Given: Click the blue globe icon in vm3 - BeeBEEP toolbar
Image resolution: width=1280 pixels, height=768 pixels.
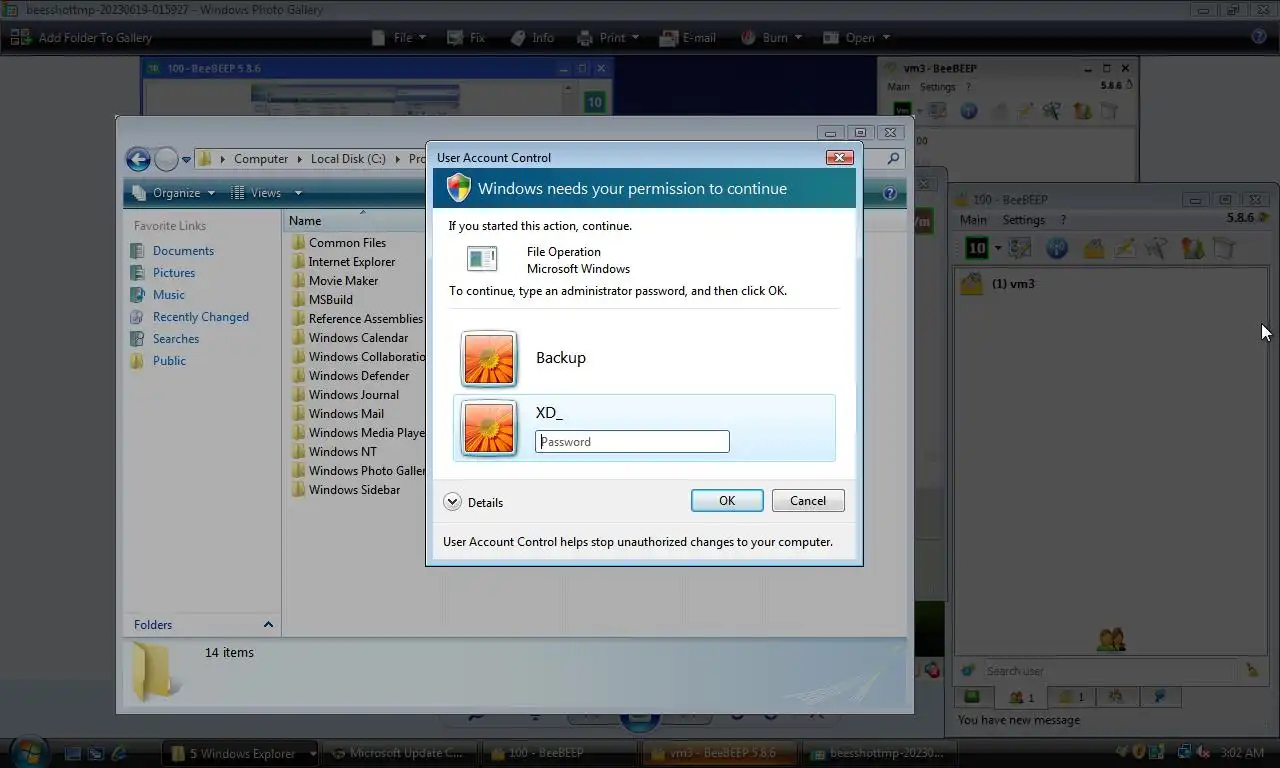Looking at the screenshot, I should click(968, 111).
